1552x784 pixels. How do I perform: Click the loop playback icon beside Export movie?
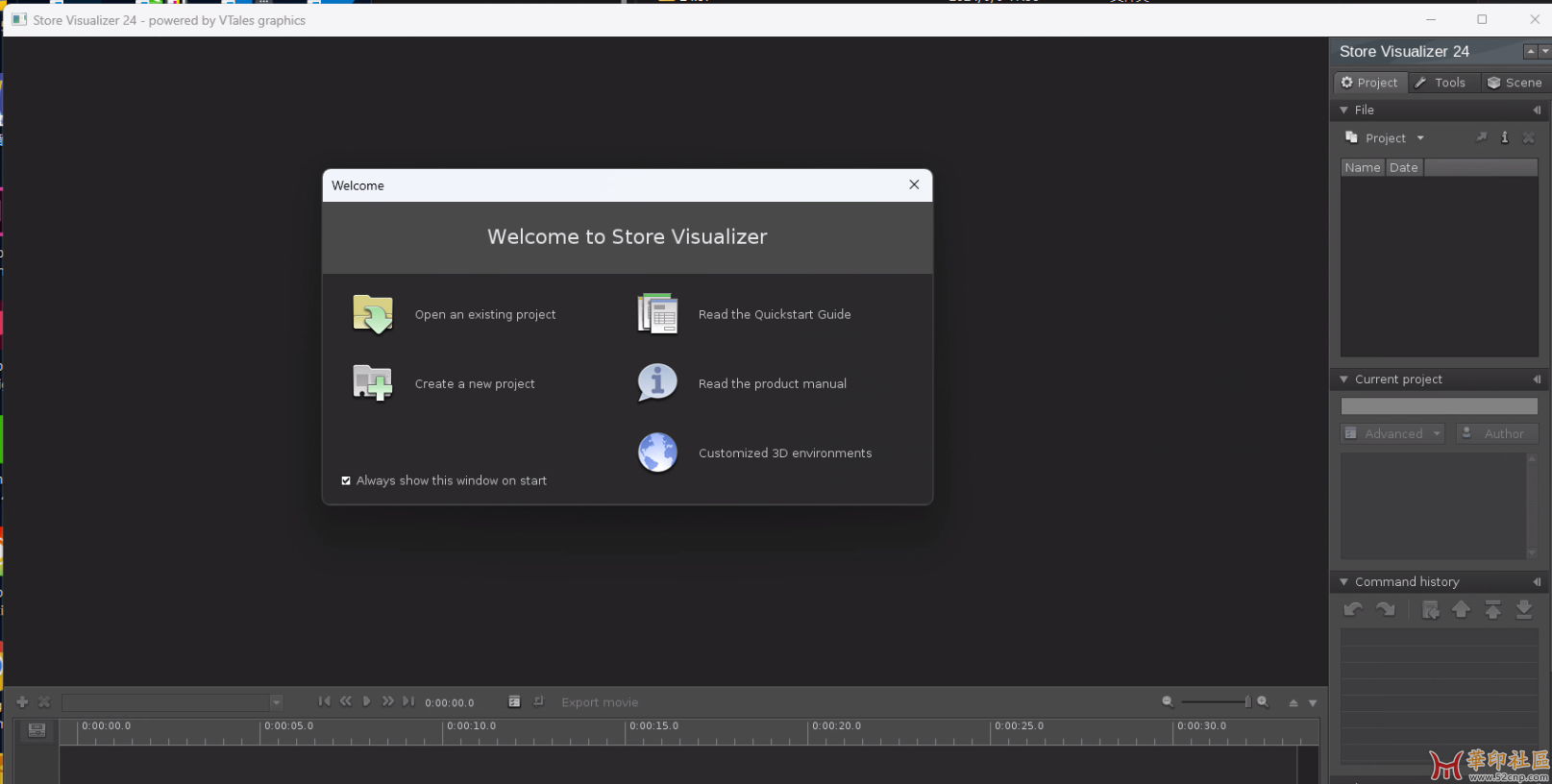[x=539, y=701]
